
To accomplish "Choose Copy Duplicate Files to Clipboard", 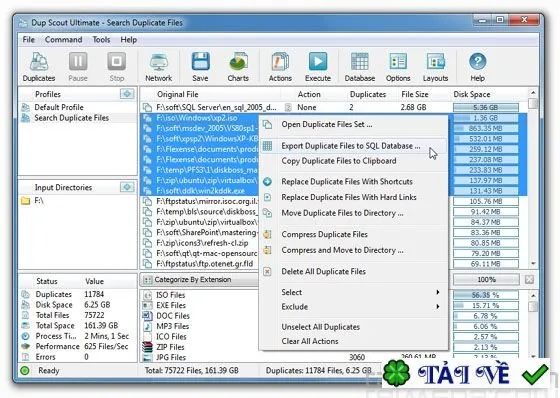I will [354, 161].
